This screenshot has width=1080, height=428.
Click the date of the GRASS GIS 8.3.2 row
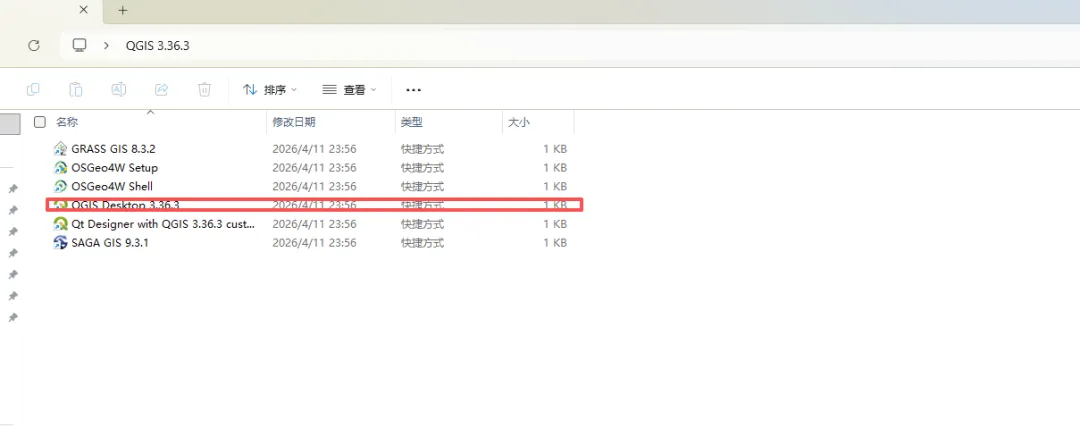click(314, 148)
